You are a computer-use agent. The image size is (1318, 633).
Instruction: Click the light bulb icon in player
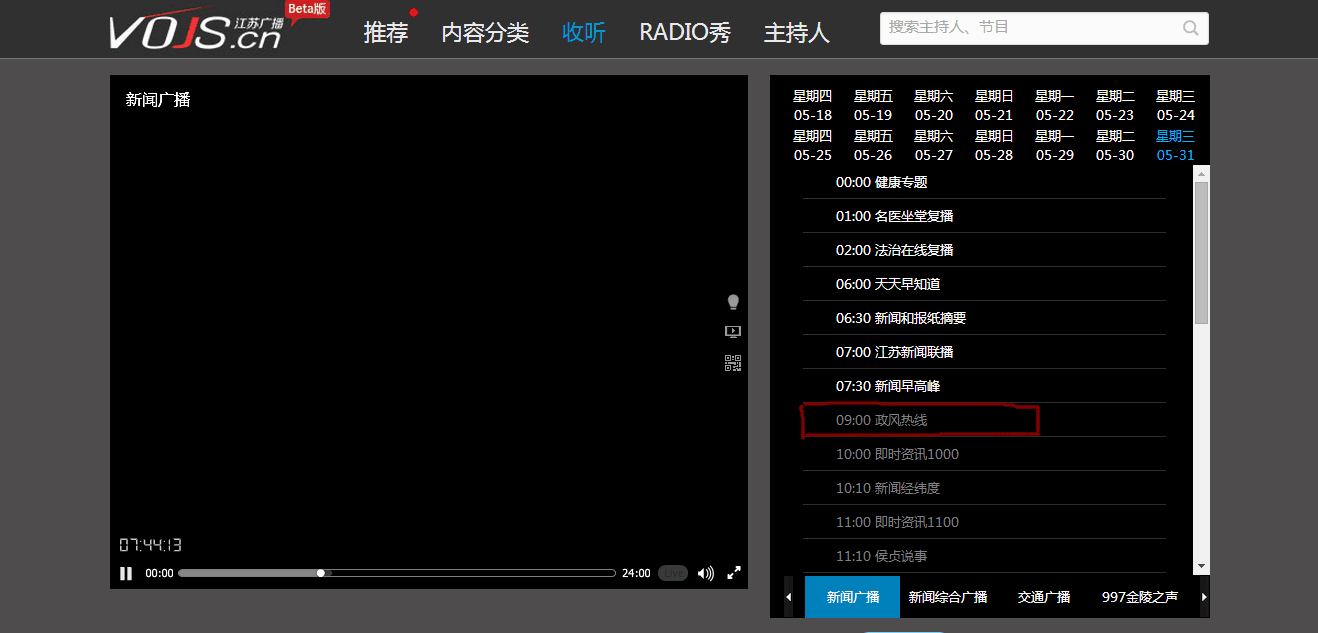[x=733, y=302]
